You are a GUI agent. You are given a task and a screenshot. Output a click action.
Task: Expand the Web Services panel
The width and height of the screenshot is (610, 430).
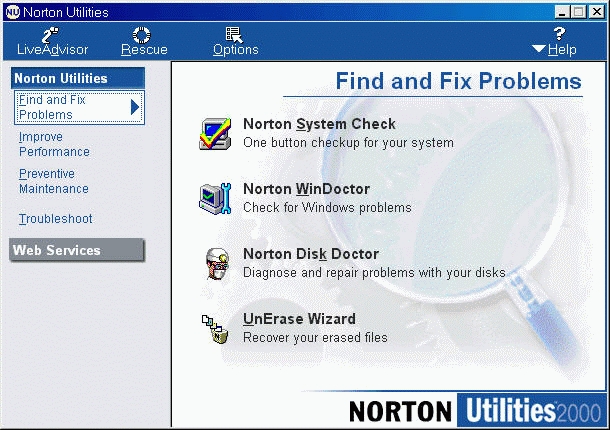[77, 250]
